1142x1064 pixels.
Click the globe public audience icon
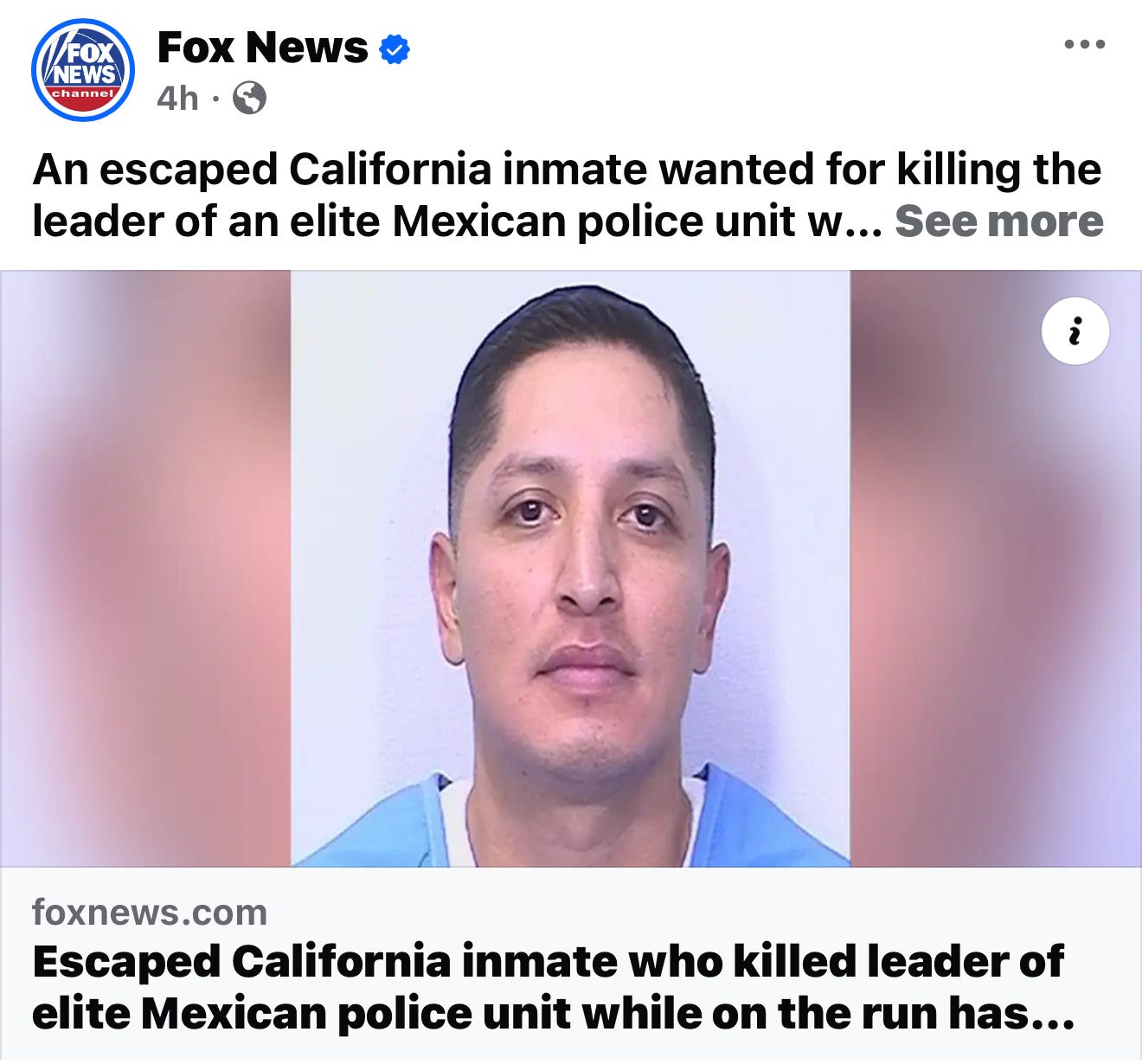pyautogui.click(x=249, y=98)
